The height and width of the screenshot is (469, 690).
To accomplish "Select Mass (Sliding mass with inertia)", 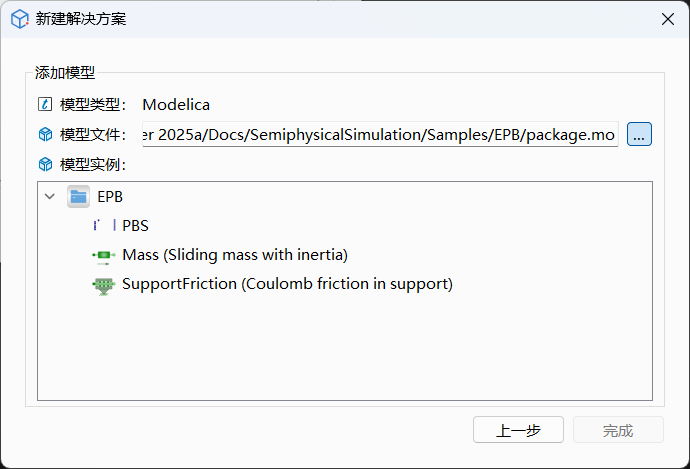I will pyautogui.click(x=235, y=255).
